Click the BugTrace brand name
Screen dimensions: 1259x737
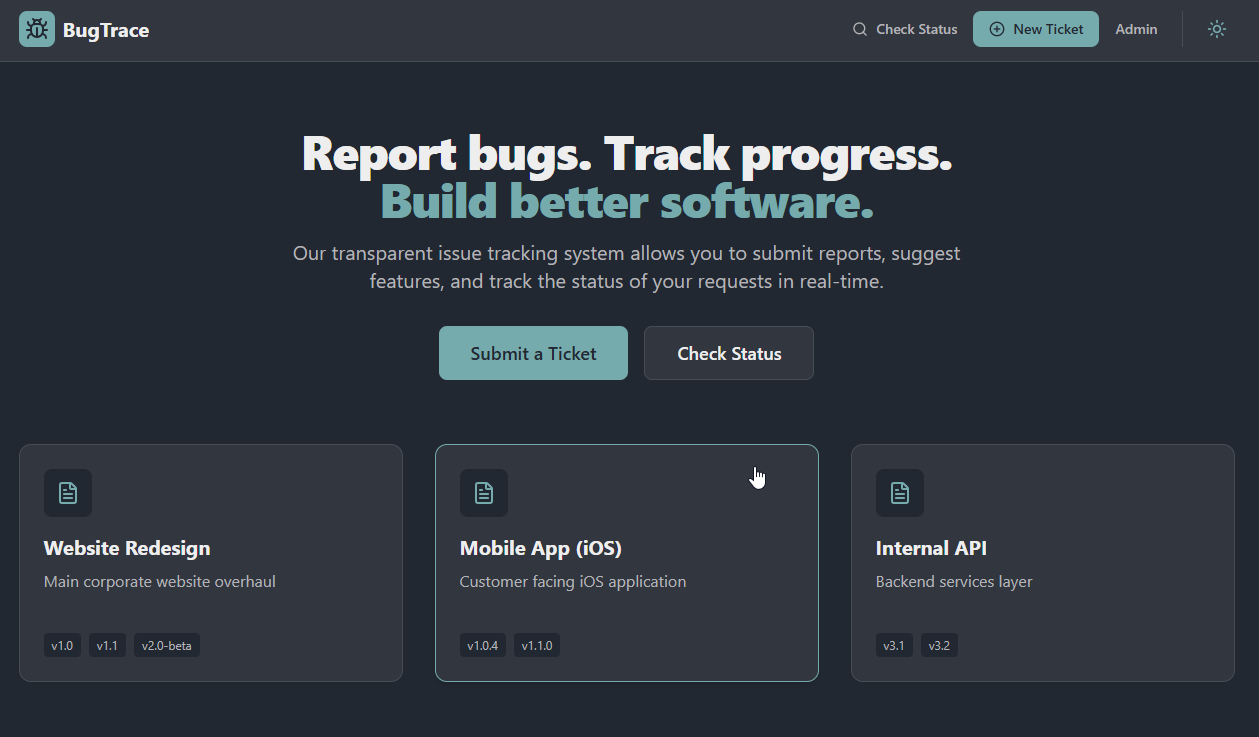click(x=106, y=30)
